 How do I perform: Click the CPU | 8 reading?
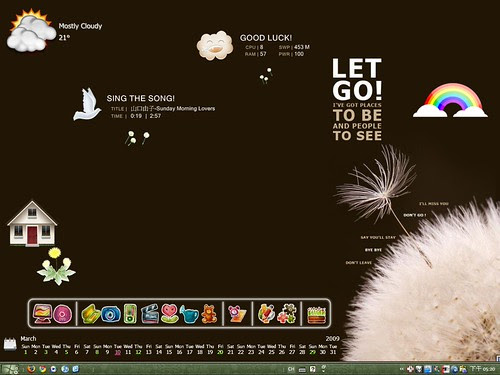254,47
